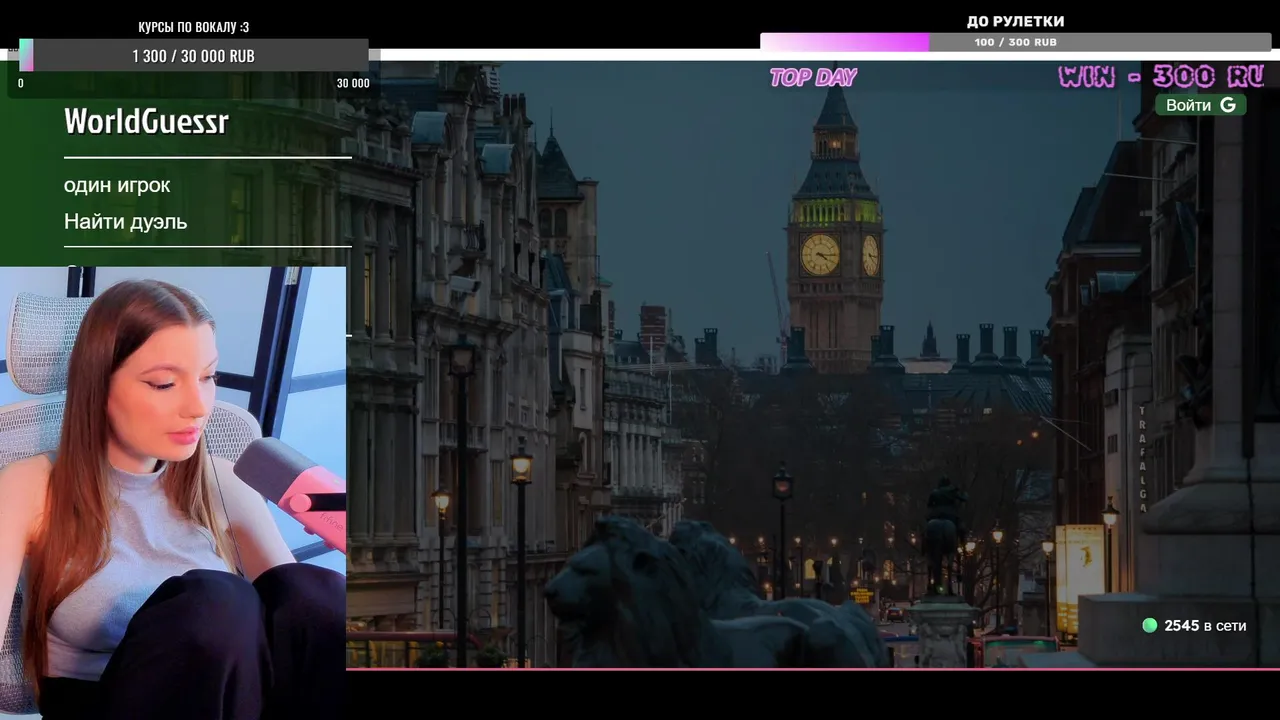
Task: Click the 'Войти' Google sign-in button
Action: tap(1200, 105)
